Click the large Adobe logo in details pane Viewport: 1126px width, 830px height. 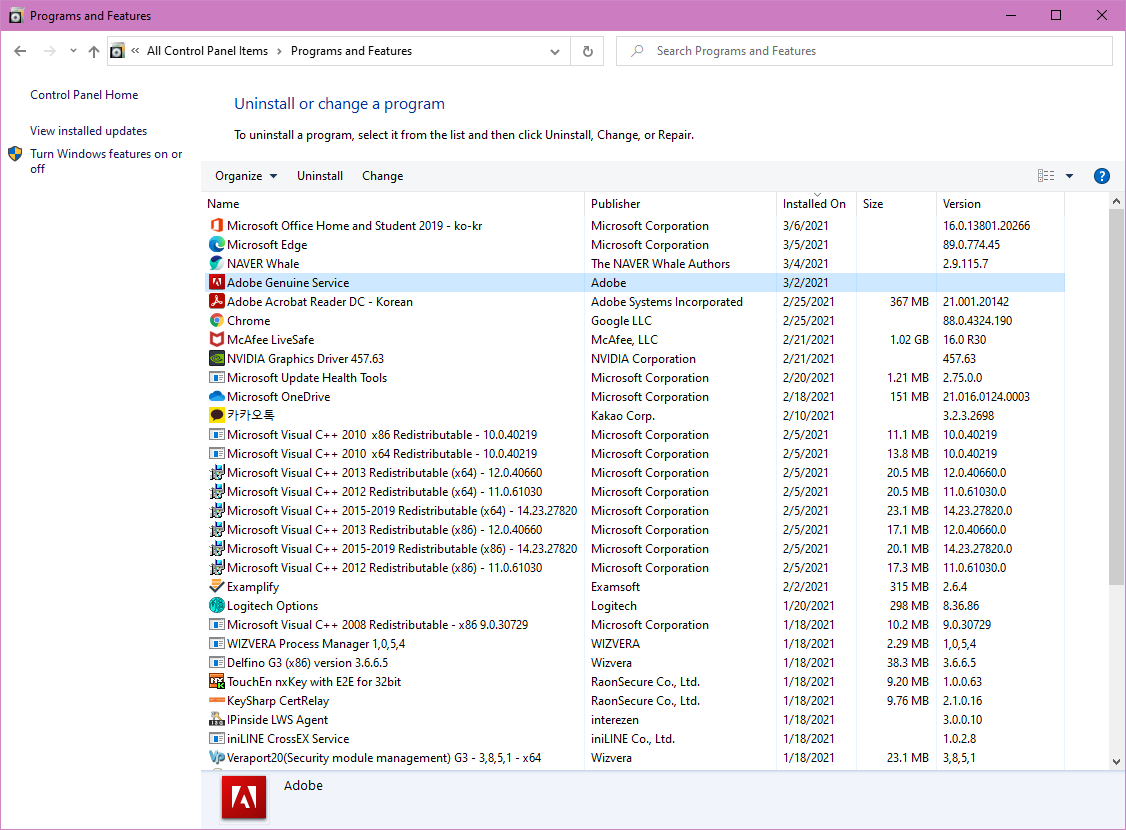pyautogui.click(x=244, y=797)
